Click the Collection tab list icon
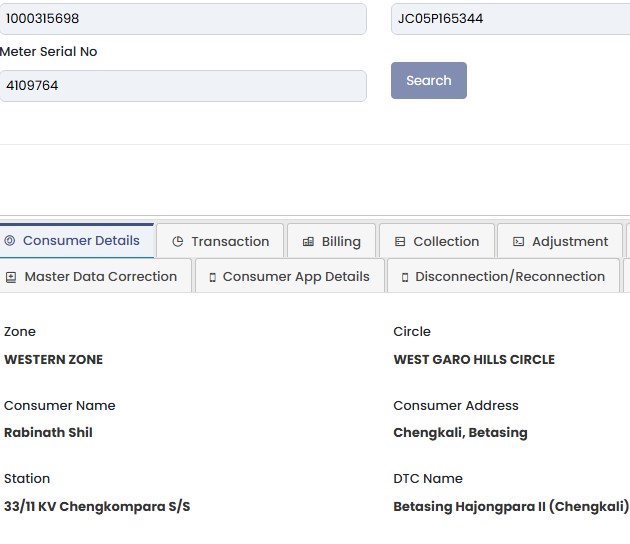Screen dimensions: 630x544 pyautogui.click(x=400, y=242)
